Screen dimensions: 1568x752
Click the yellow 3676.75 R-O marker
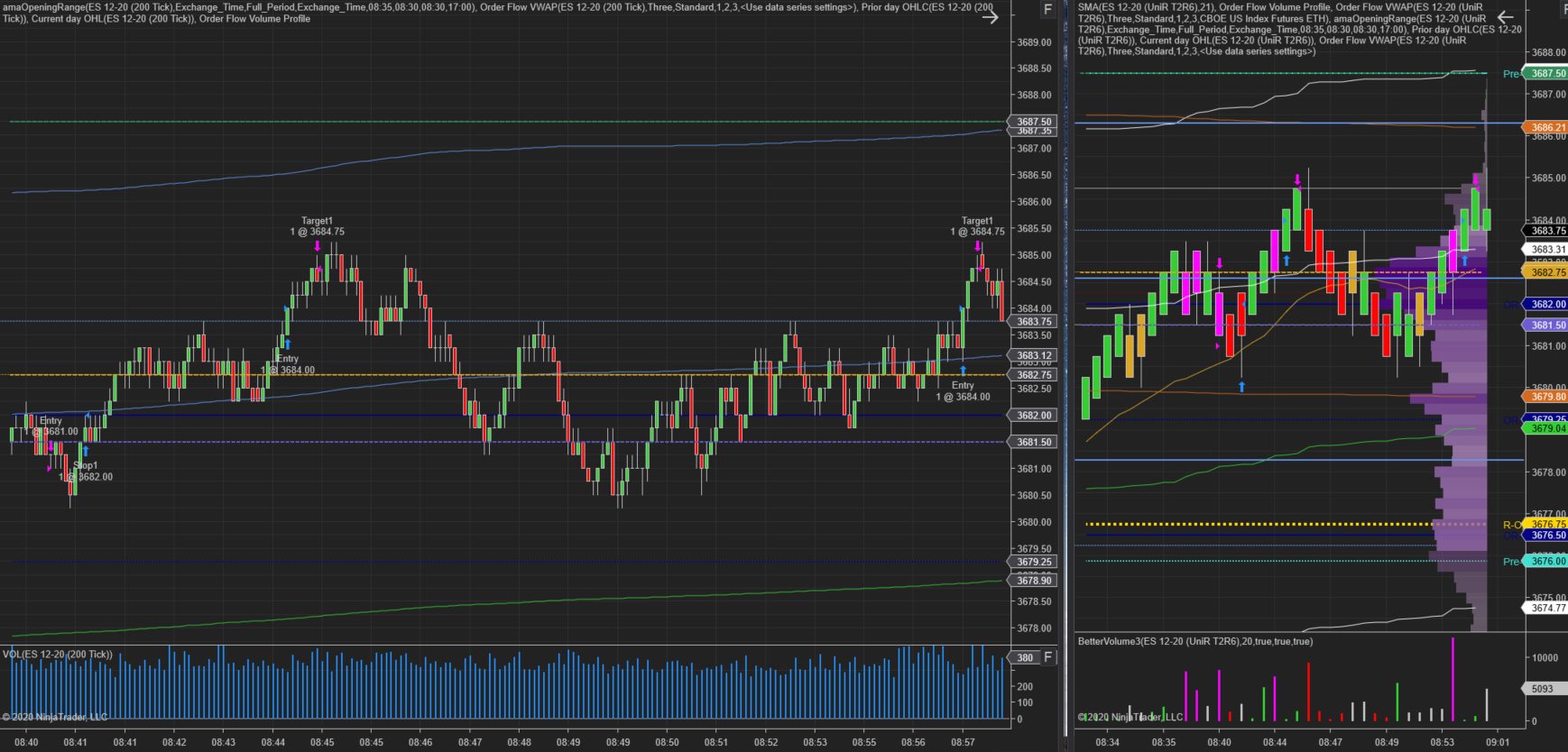[1546, 524]
